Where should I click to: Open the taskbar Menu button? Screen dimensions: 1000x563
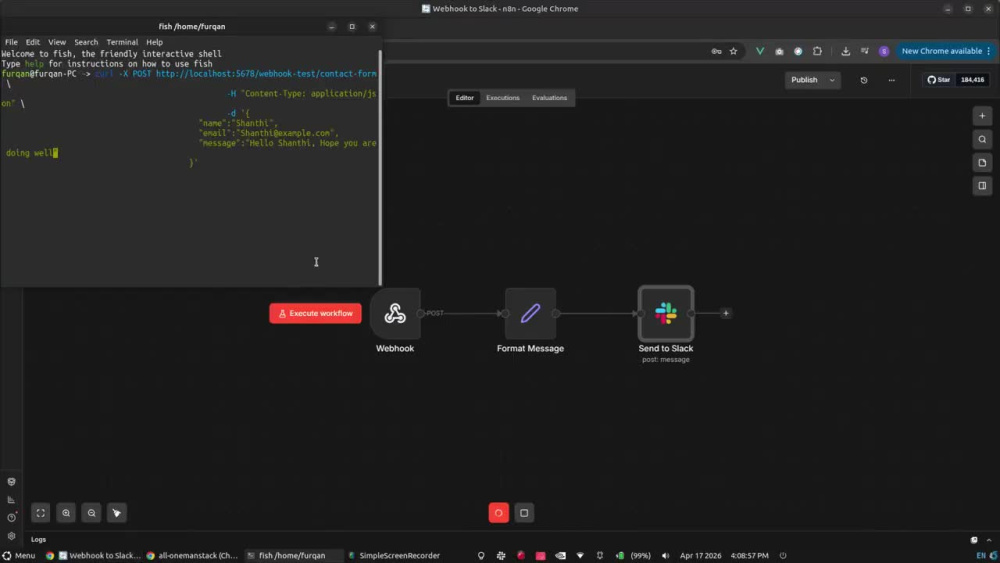[x=18, y=555]
